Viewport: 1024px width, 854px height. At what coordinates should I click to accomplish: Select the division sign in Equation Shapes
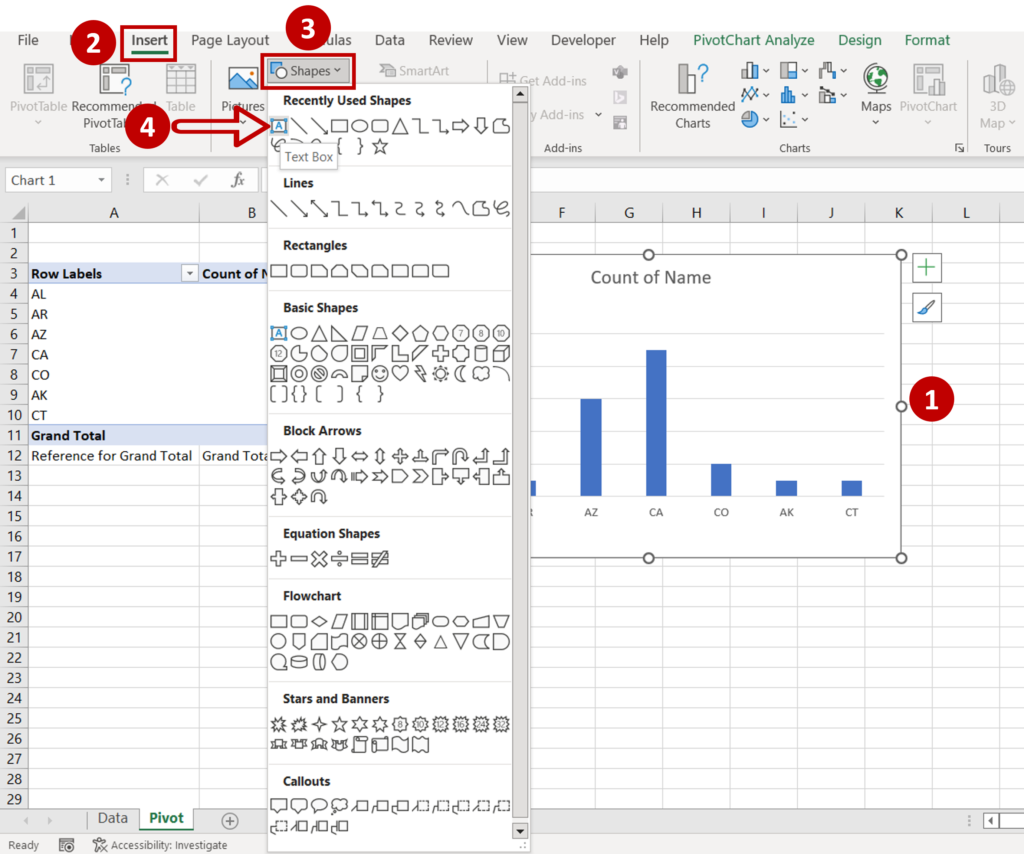pos(339,559)
